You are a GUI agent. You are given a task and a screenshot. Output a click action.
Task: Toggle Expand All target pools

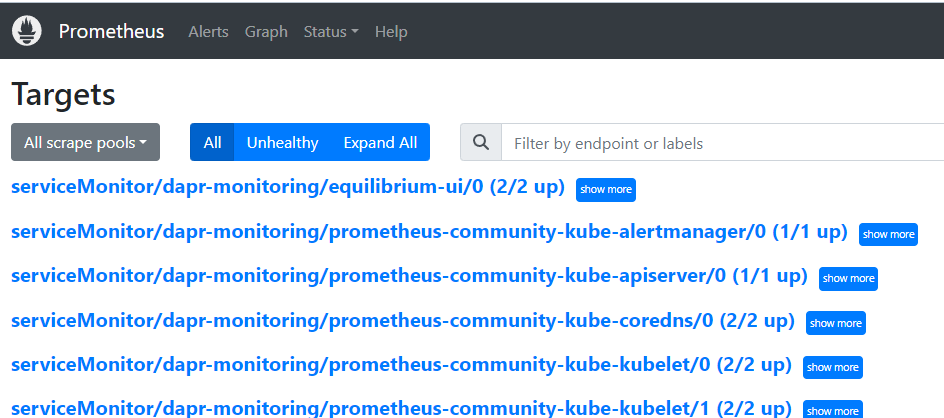coord(380,142)
